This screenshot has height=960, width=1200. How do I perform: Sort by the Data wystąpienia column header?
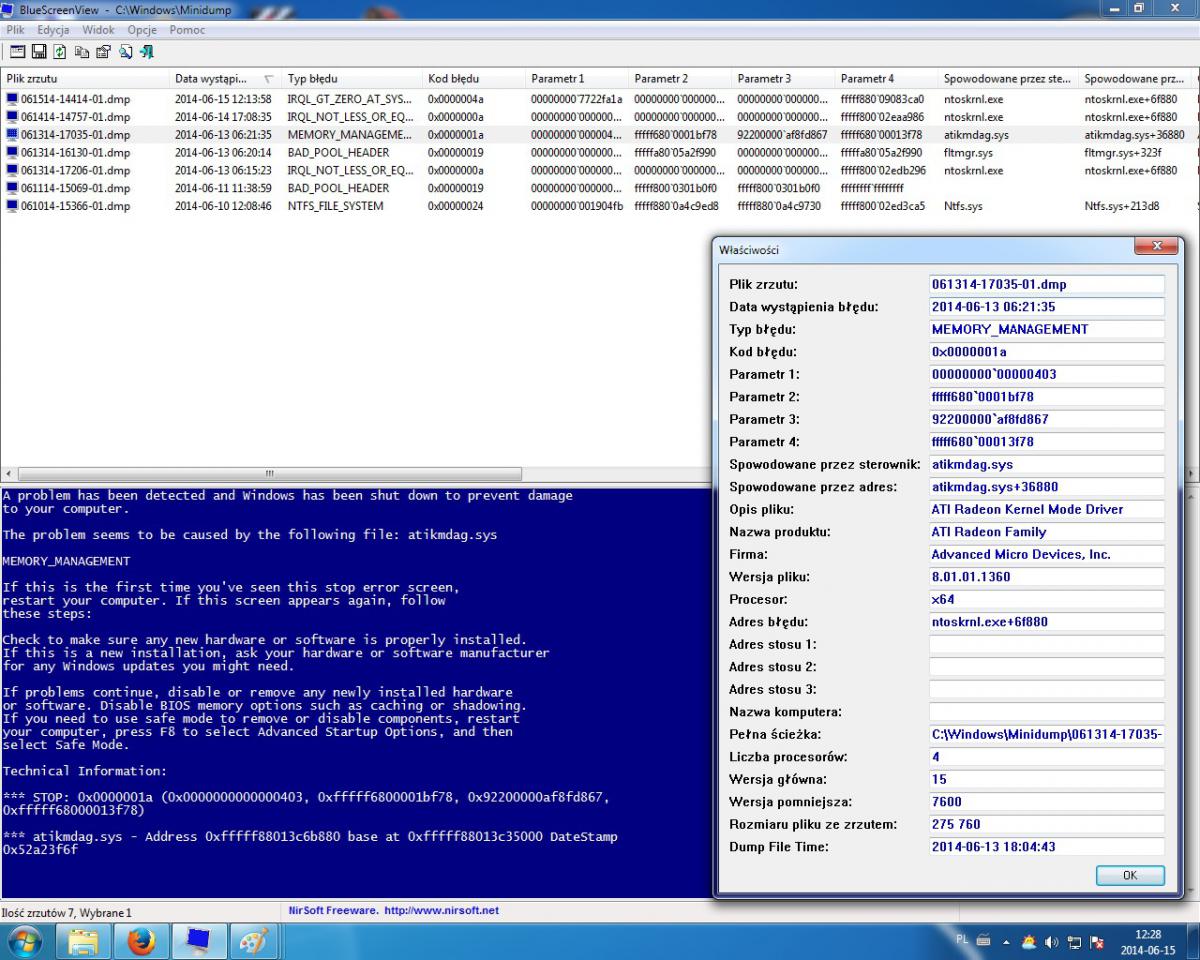225,78
